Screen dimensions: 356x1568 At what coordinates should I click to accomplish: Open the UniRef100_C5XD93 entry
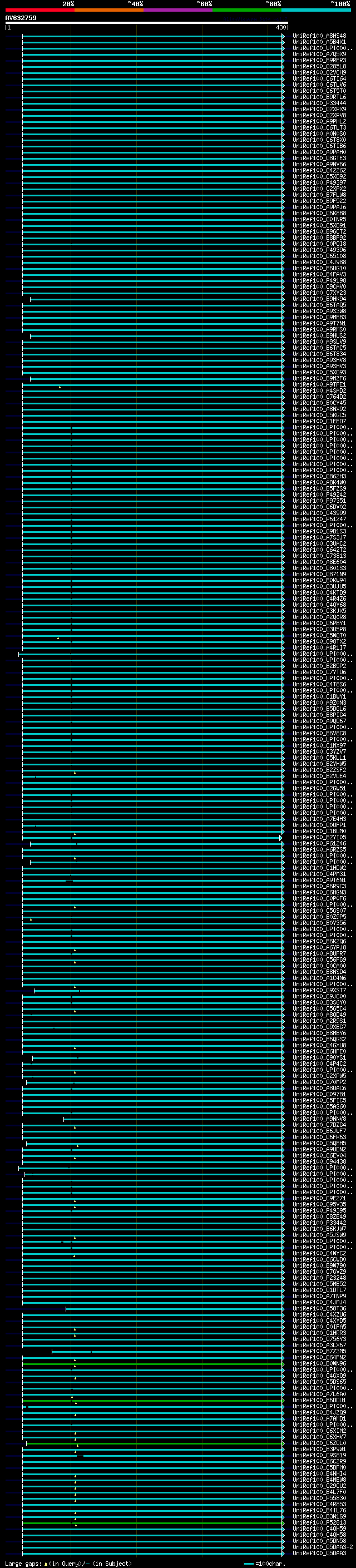319,373
